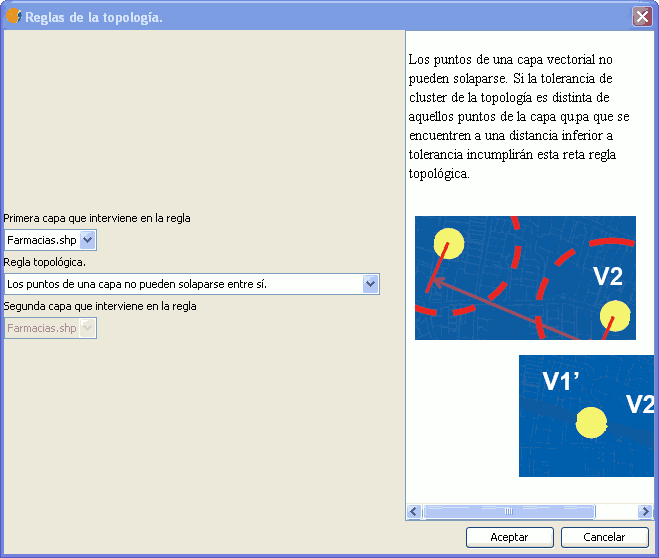Click the 'Segunda capa que interviene en la regla' label
Image resolution: width=659 pixels, height=558 pixels.
pyautogui.click(x=100, y=306)
